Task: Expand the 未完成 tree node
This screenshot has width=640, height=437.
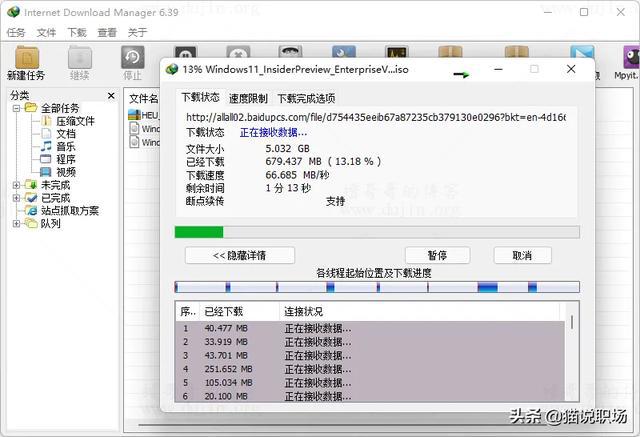Action: click(16, 185)
